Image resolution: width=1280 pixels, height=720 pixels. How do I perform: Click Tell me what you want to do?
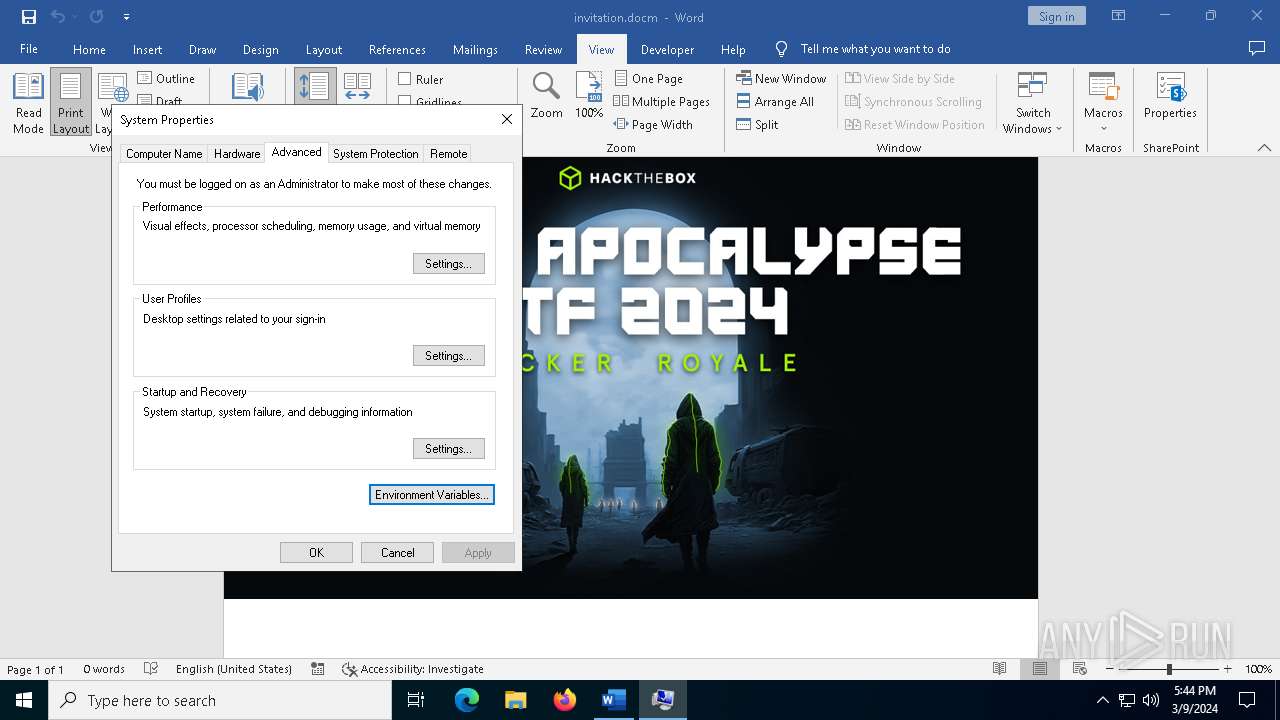tap(875, 49)
